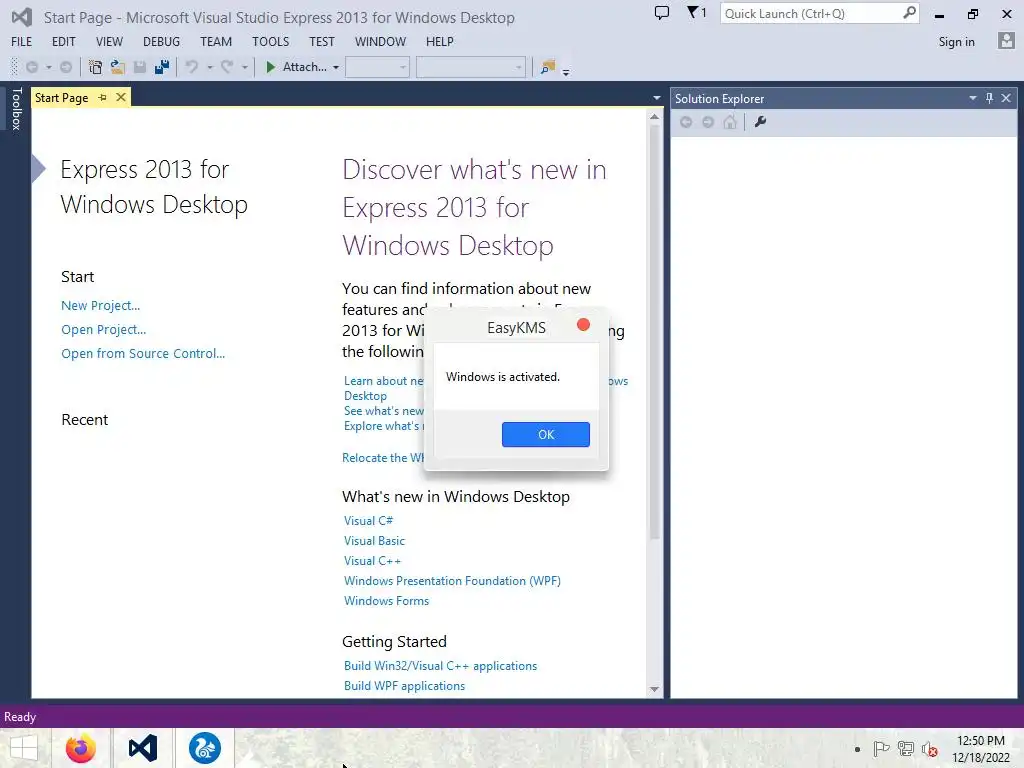Image resolution: width=1024 pixels, height=768 pixels.
Task: Open the Visual C# link
Action: 368,520
